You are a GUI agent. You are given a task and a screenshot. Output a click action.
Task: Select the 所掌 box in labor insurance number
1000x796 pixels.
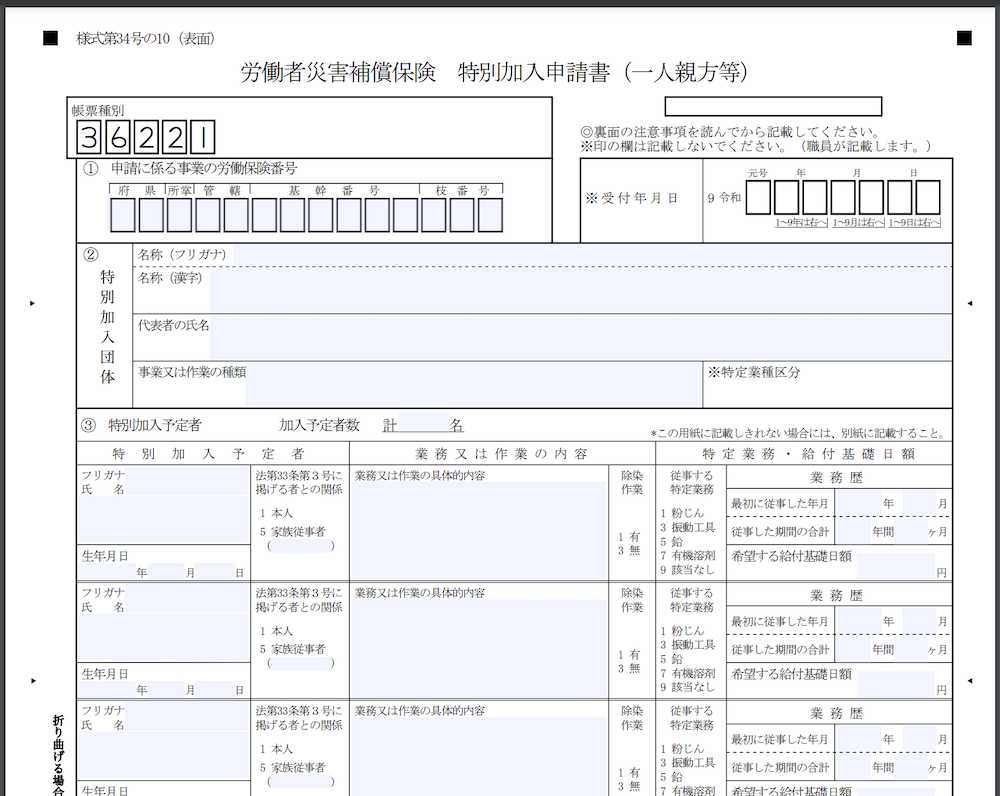(x=179, y=215)
